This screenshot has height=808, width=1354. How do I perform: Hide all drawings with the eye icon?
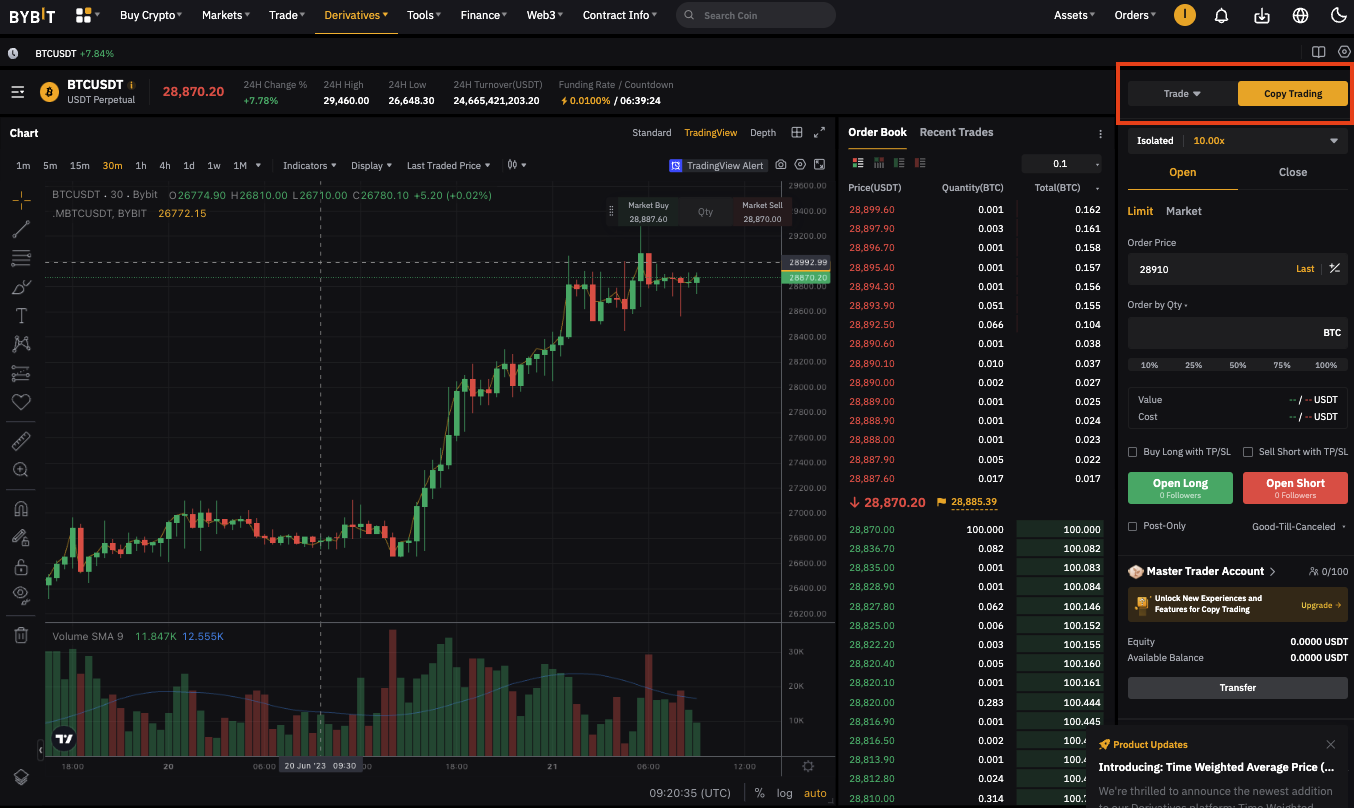[21, 595]
